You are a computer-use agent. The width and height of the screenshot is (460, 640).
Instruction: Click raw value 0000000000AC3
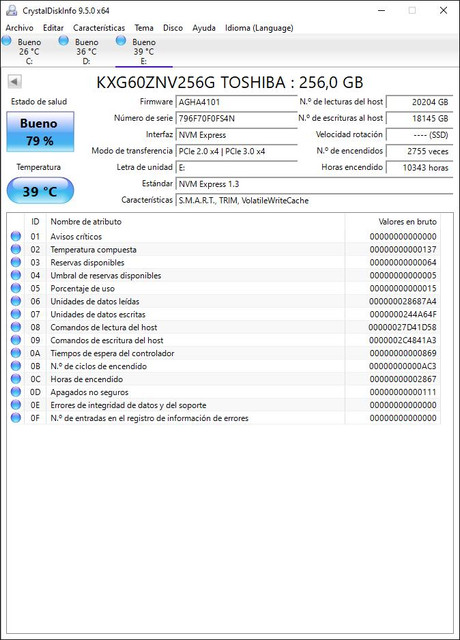click(402, 366)
